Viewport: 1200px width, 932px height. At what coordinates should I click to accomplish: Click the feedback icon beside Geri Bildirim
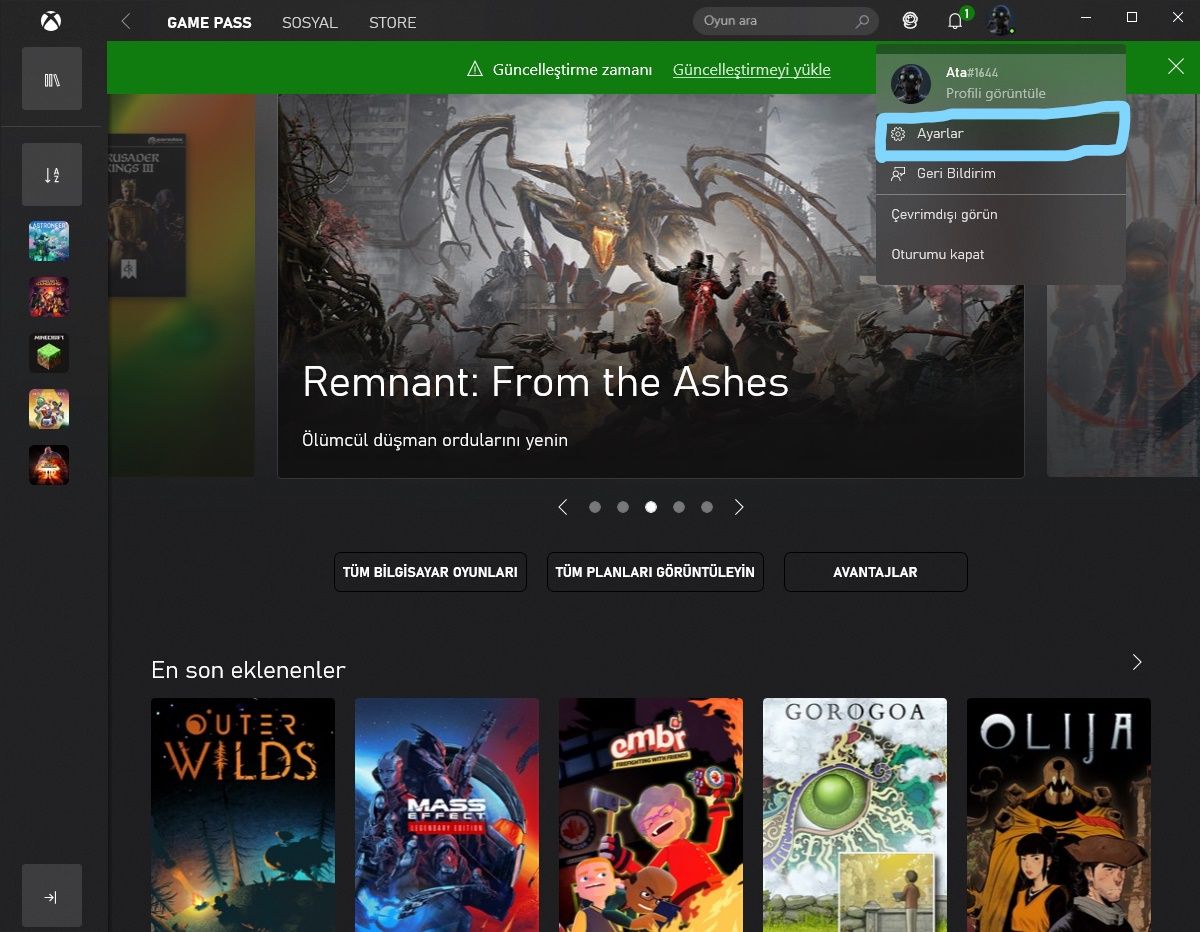click(x=898, y=174)
